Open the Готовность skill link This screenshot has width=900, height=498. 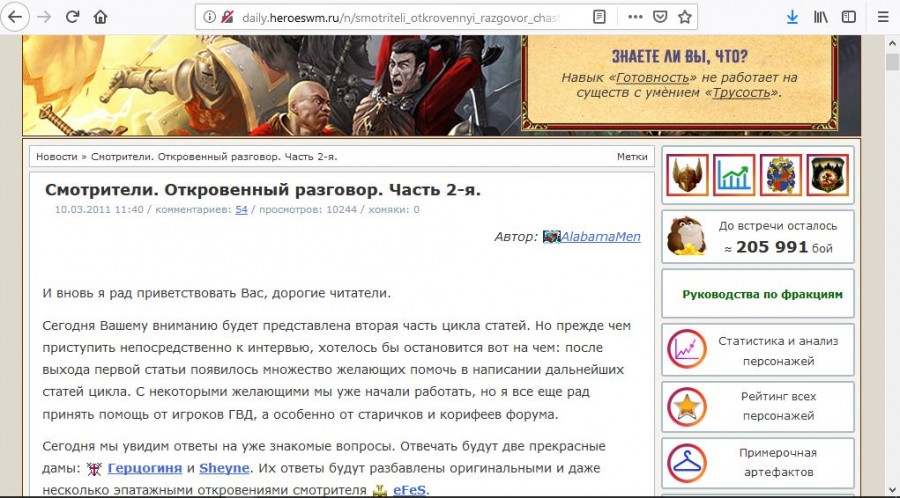[x=652, y=77]
